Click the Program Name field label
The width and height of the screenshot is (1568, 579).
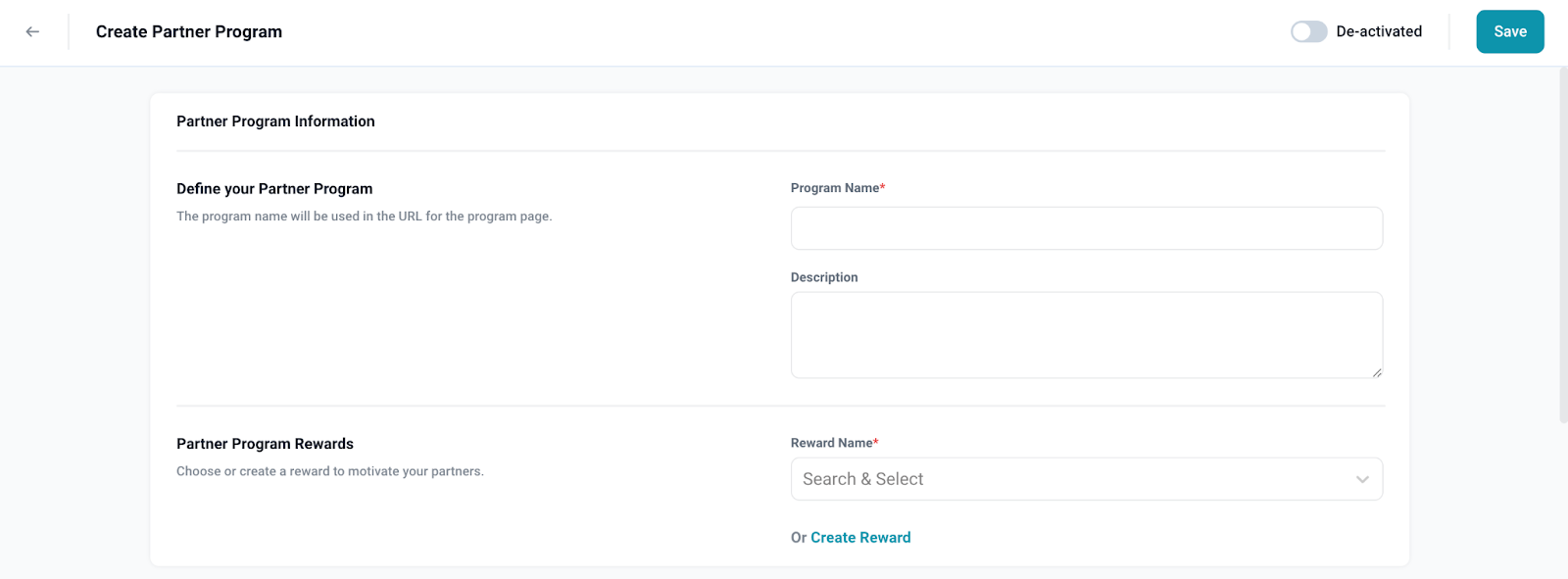pos(835,188)
